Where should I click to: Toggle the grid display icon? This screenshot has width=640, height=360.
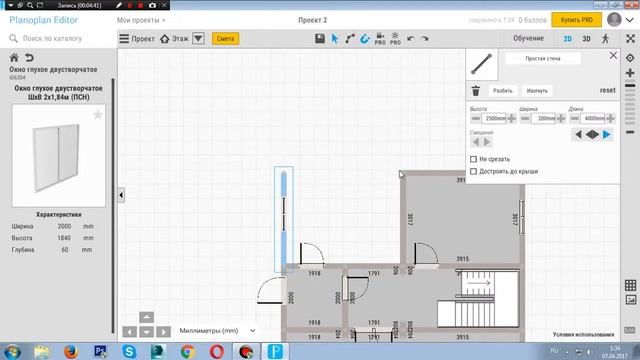(630, 285)
